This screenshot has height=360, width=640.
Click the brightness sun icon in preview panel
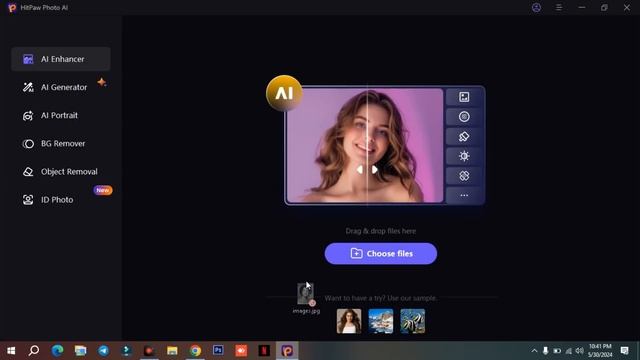click(464, 156)
